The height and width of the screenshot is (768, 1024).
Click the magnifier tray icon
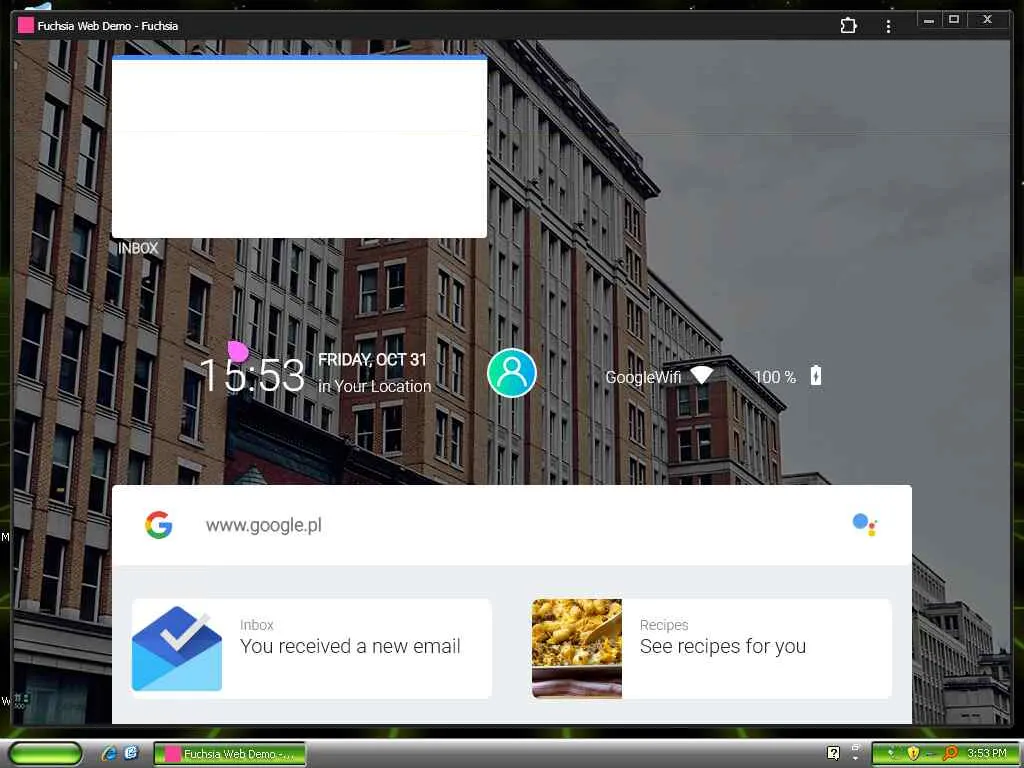950,753
